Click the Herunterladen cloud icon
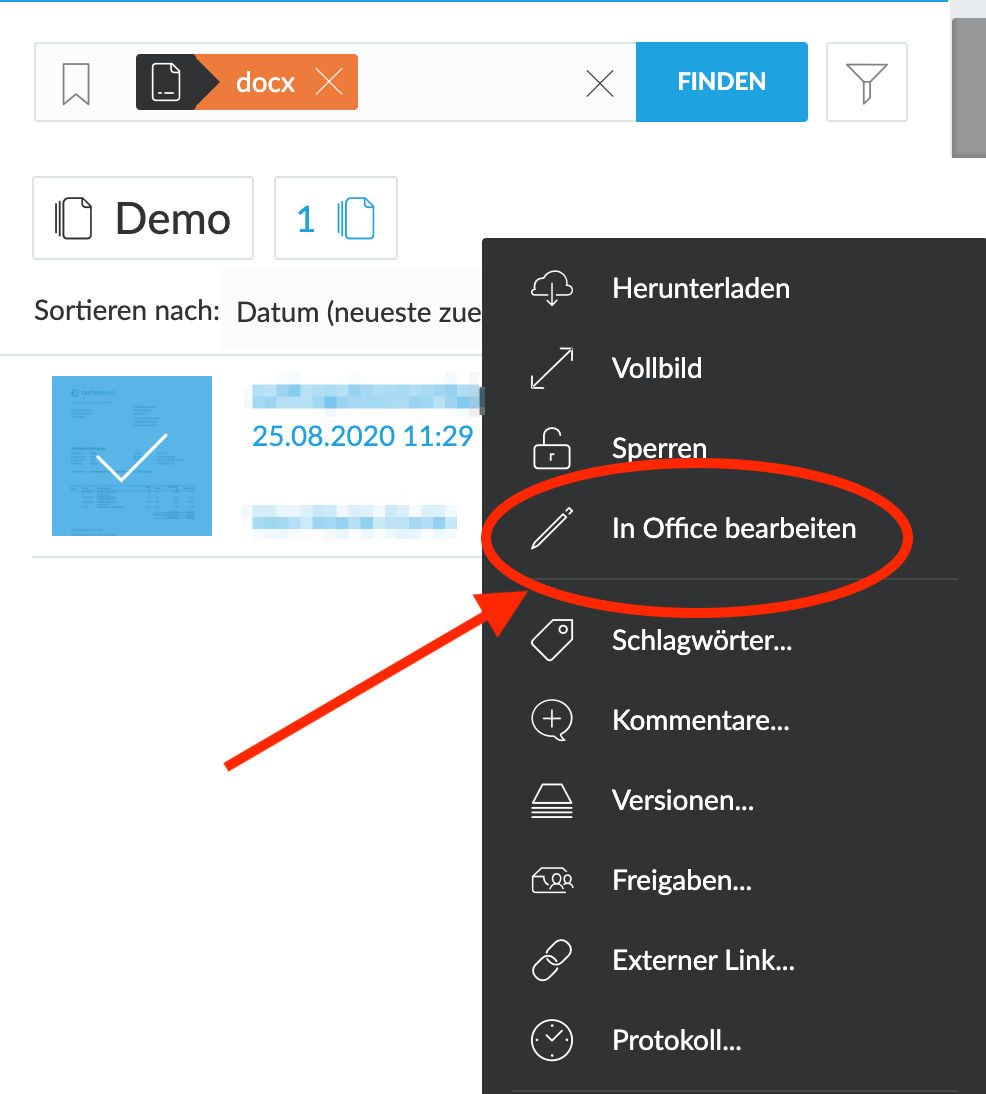The width and height of the screenshot is (986, 1094). pyautogui.click(x=552, y=288)
